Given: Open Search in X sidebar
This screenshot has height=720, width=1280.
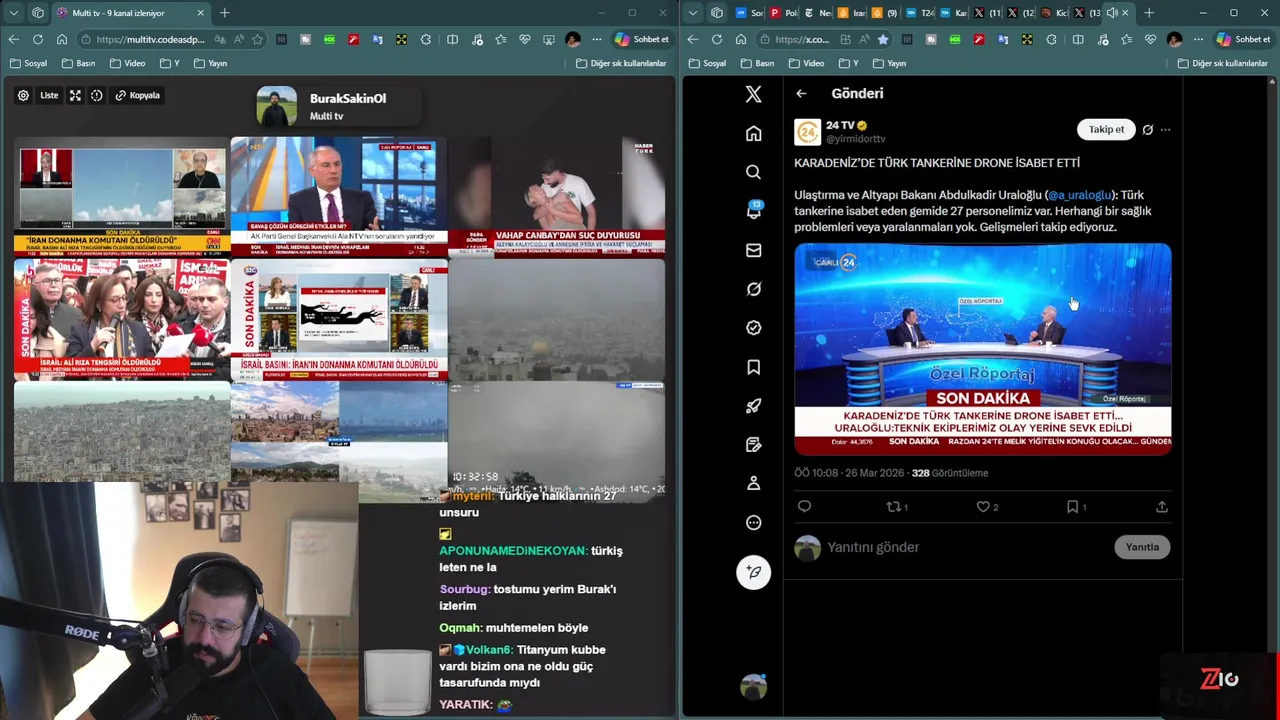Looking at the screenshot, I should 753,172.
